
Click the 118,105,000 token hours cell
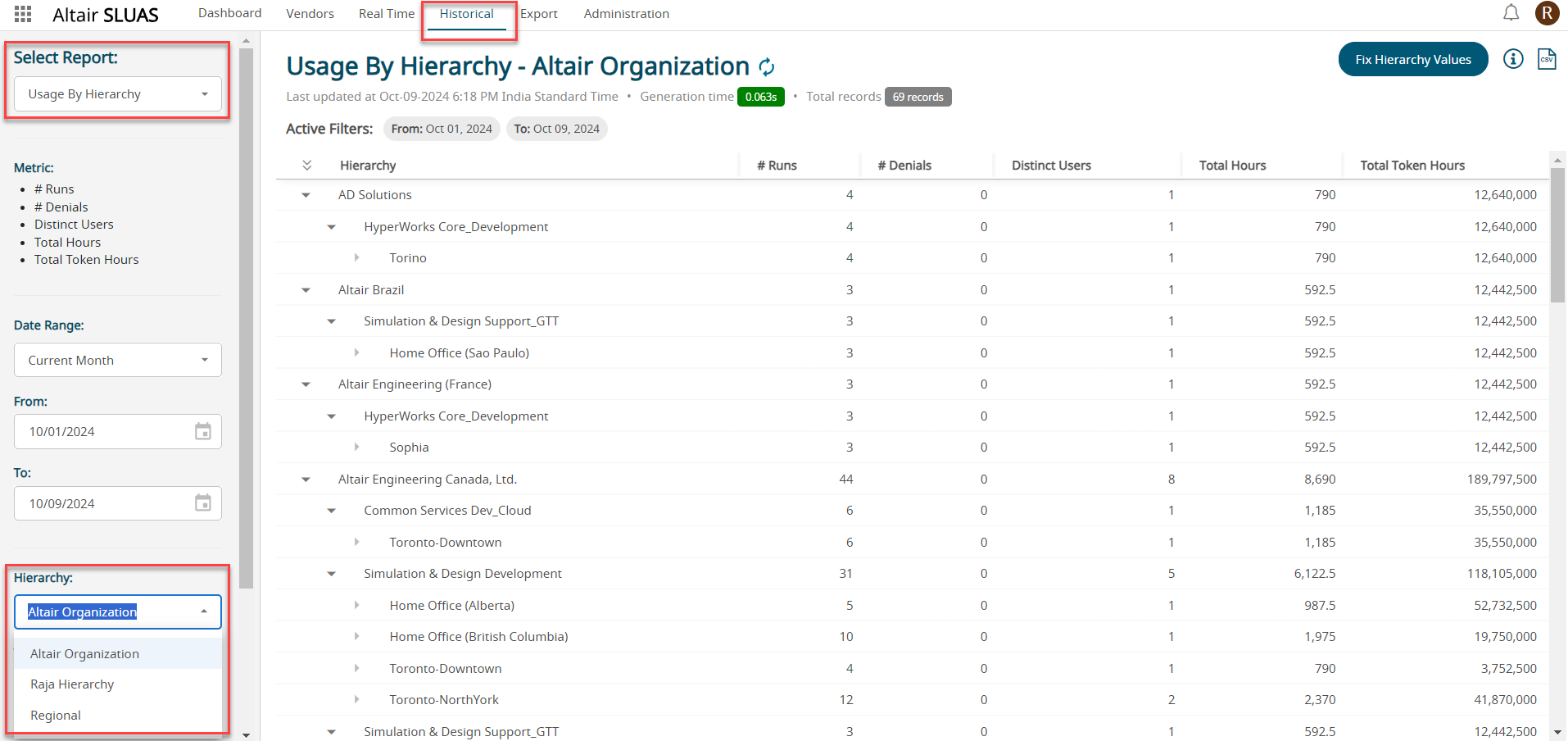point(1502,574)
